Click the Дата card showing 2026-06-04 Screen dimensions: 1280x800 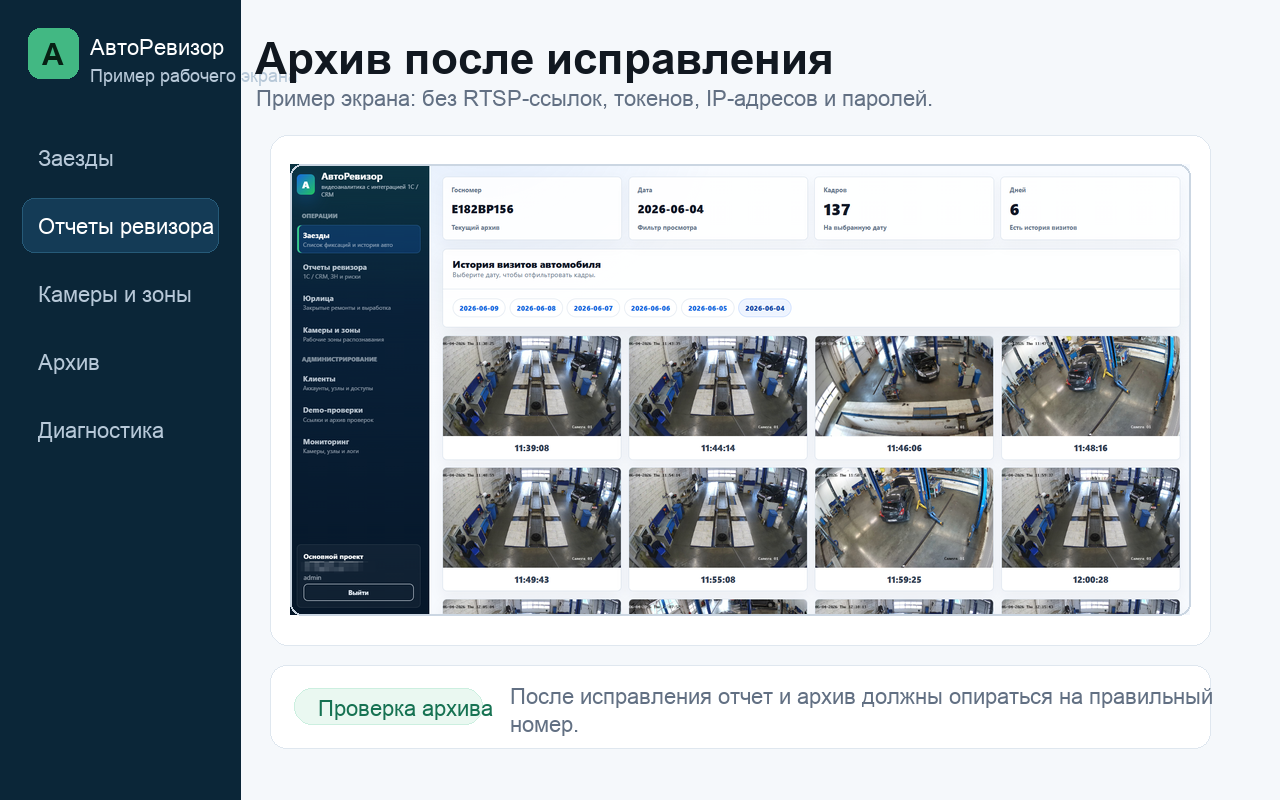tap(718, 208)
